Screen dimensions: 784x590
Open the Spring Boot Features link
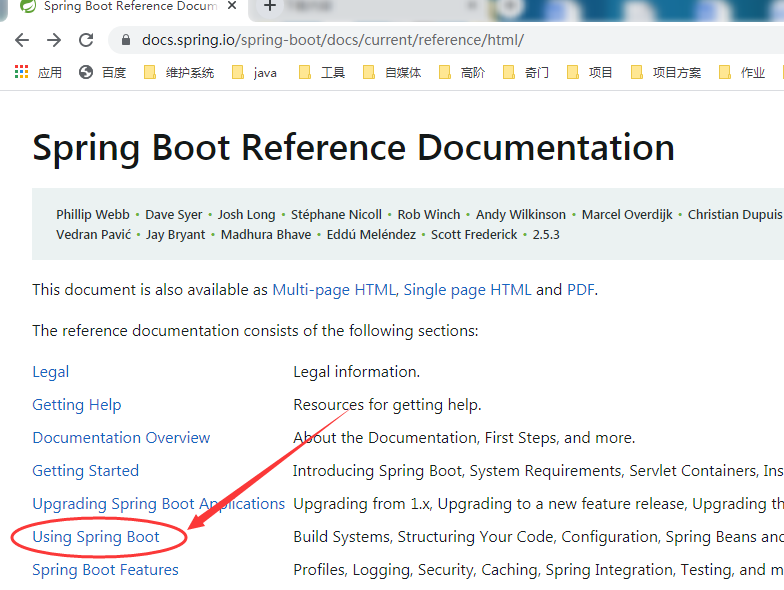coord(105,570)
